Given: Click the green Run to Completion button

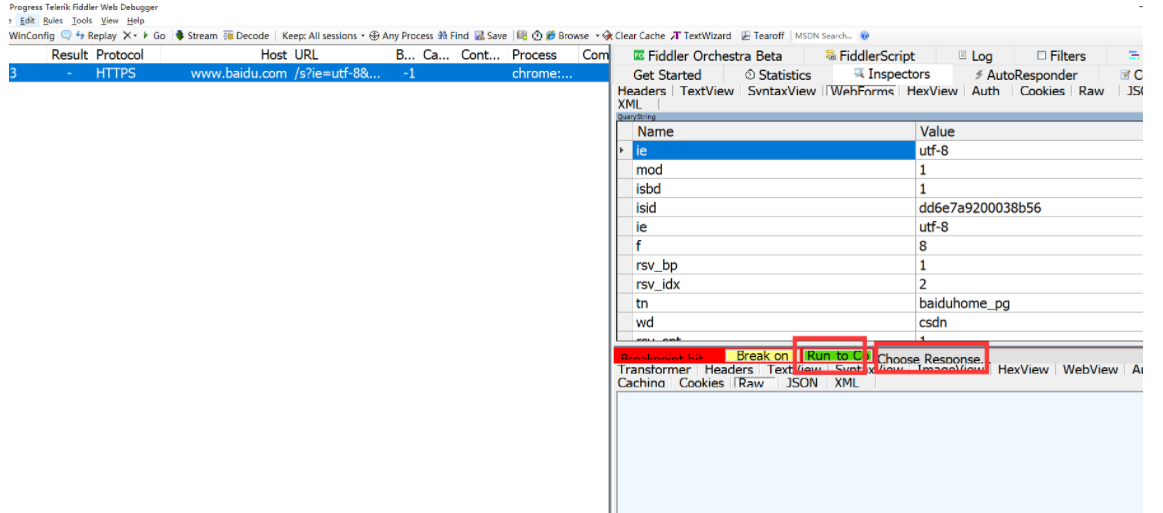Looking at the screenshot, I should click(838, 356).
